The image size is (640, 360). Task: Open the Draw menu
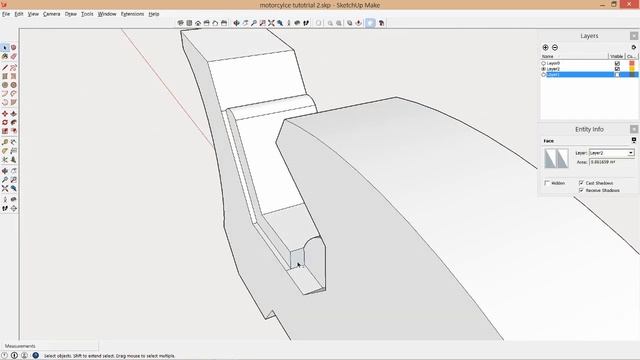tap(71, 14)
